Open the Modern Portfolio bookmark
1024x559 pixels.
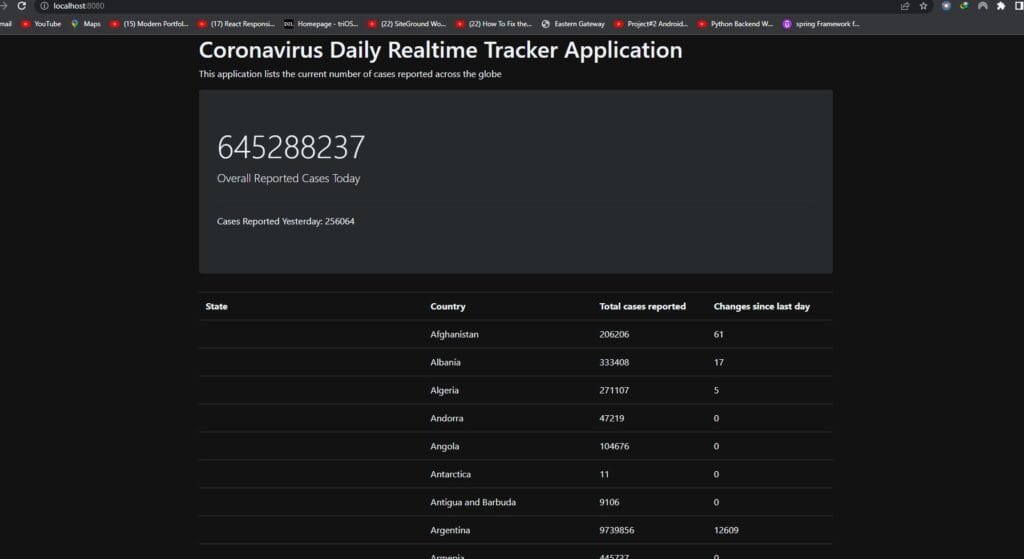click(149, 24)
